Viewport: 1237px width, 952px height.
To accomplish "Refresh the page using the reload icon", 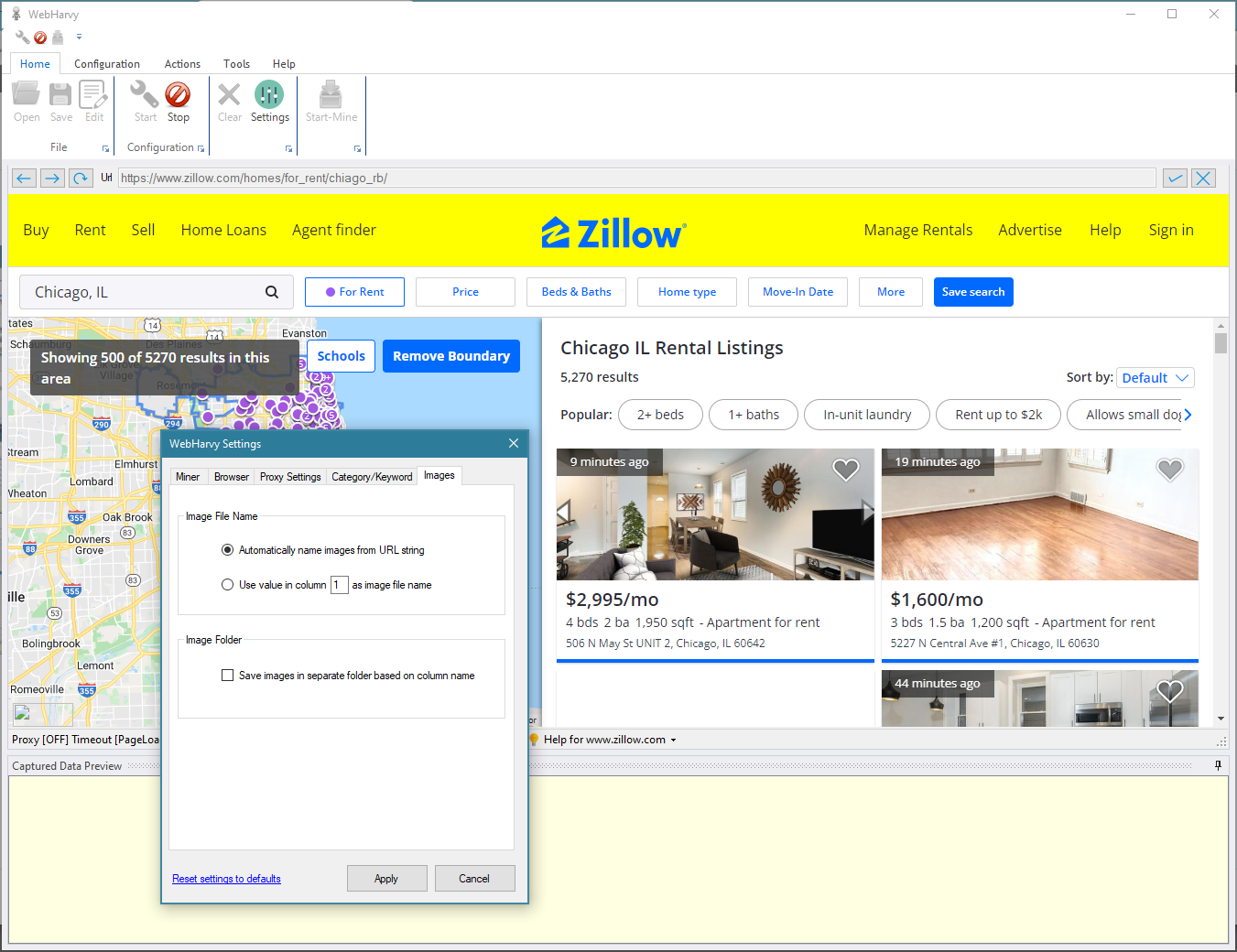I will pyautogui.click(x=81, y=178).
